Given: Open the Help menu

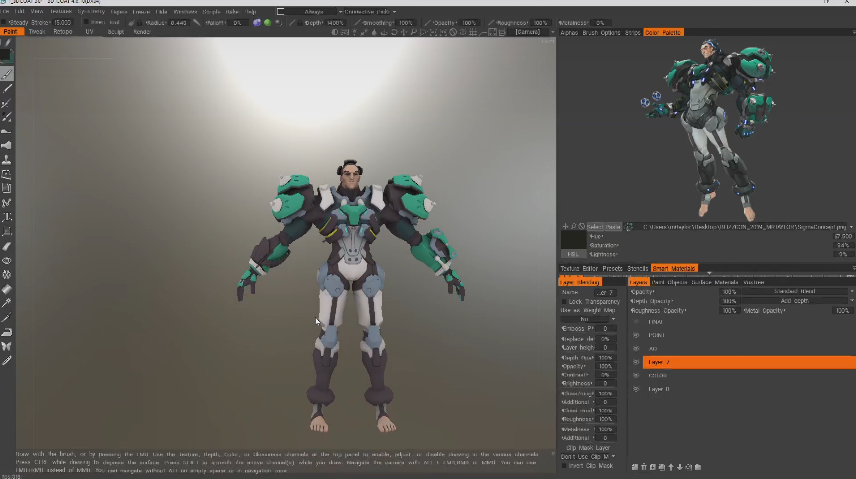Looking at the screenshot, I should coord(250,11).
